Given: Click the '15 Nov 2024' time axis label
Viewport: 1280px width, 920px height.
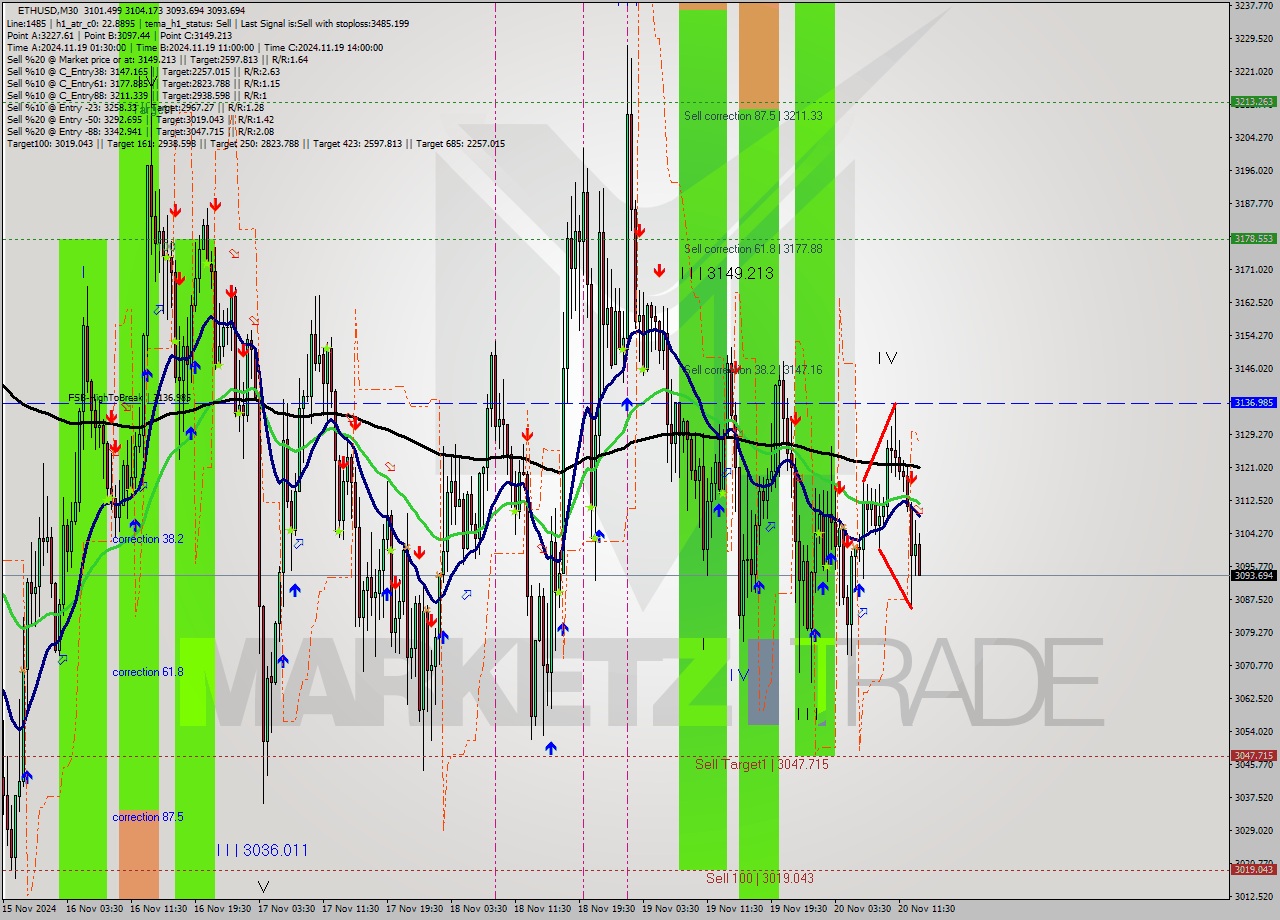Looking at the screenshot, I should click(x=29, y=909).
